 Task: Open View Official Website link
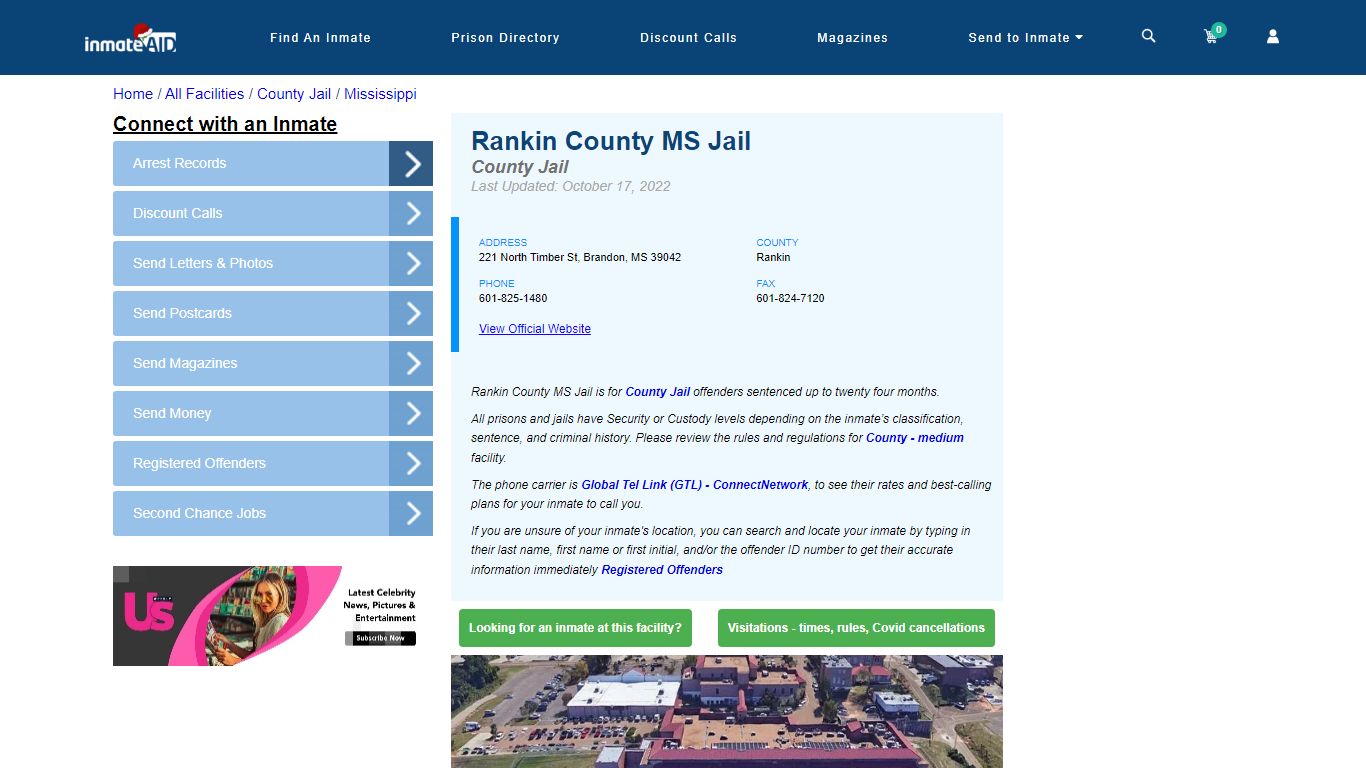coord(535,329)
